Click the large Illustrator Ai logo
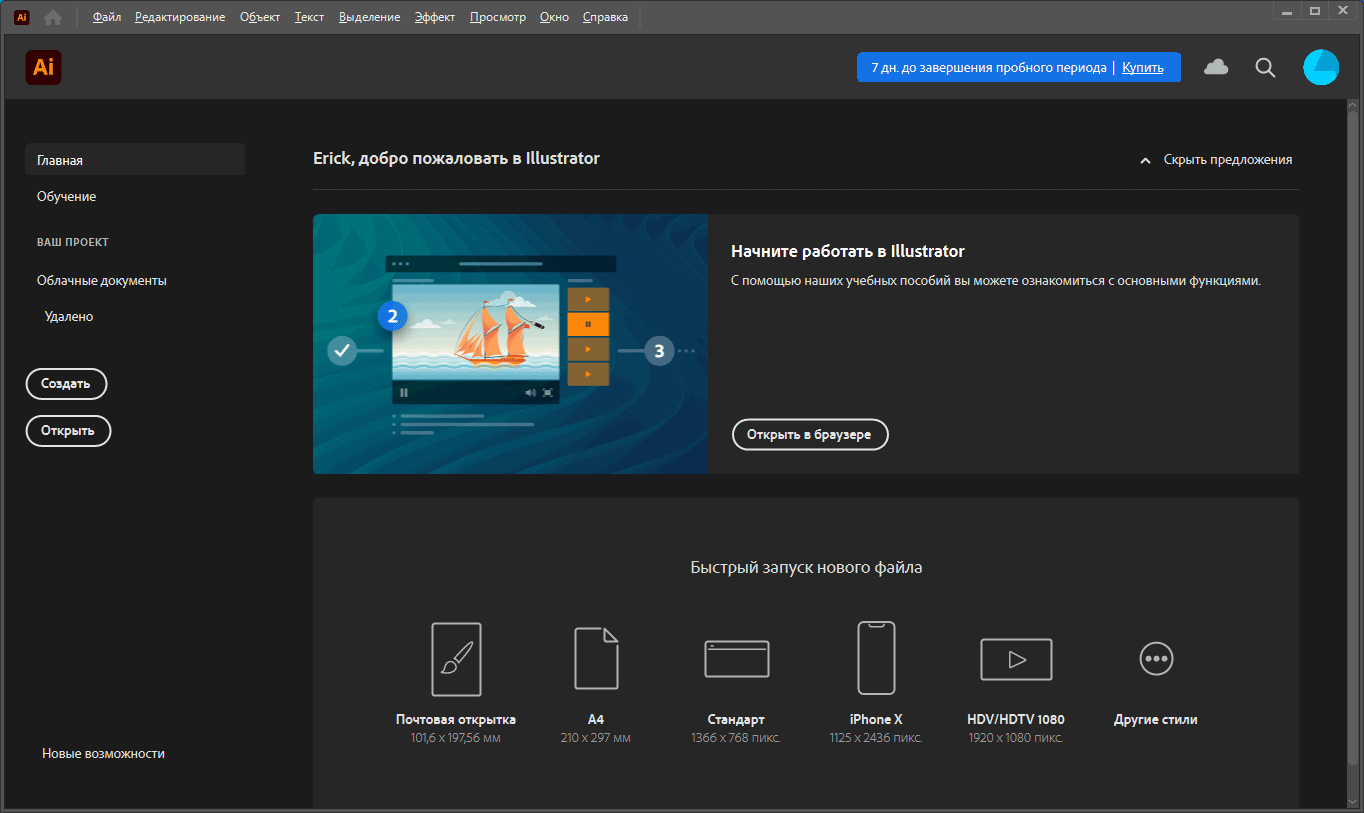1364x813 pixels. (44, 67)
